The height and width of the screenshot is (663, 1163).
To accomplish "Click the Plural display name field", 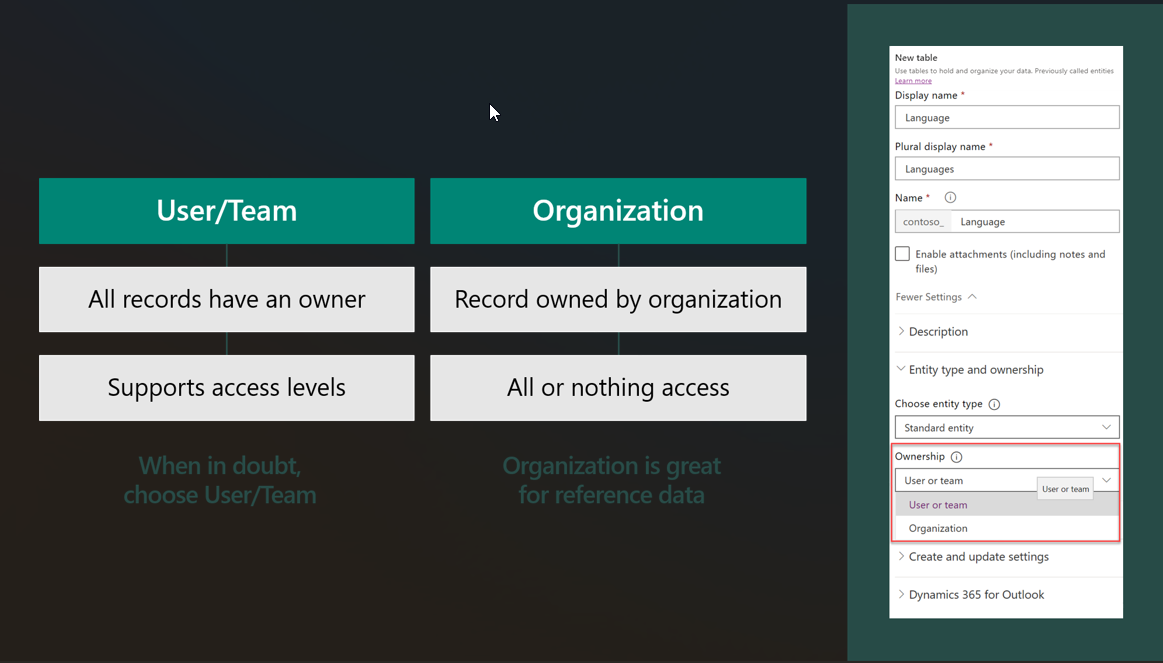I will (x=1006, y=168).
